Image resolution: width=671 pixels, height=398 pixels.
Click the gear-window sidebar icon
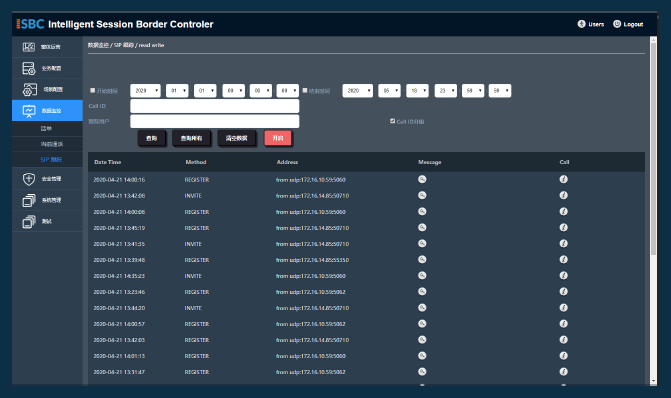[x=30, y=89]
